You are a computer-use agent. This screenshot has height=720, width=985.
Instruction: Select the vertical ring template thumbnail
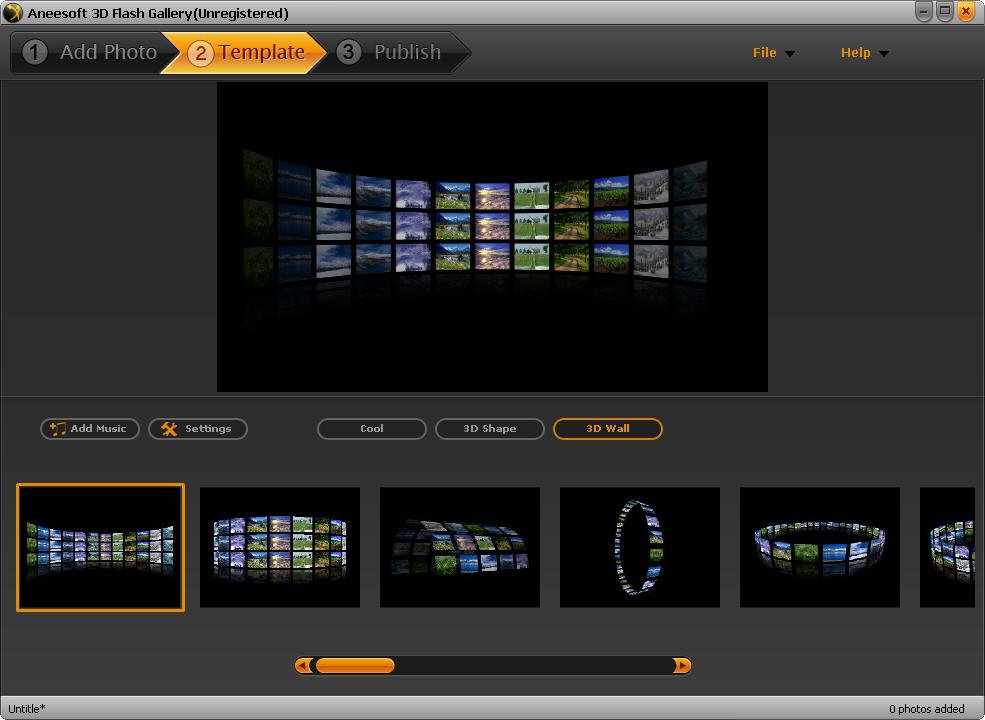pos(640,547)
